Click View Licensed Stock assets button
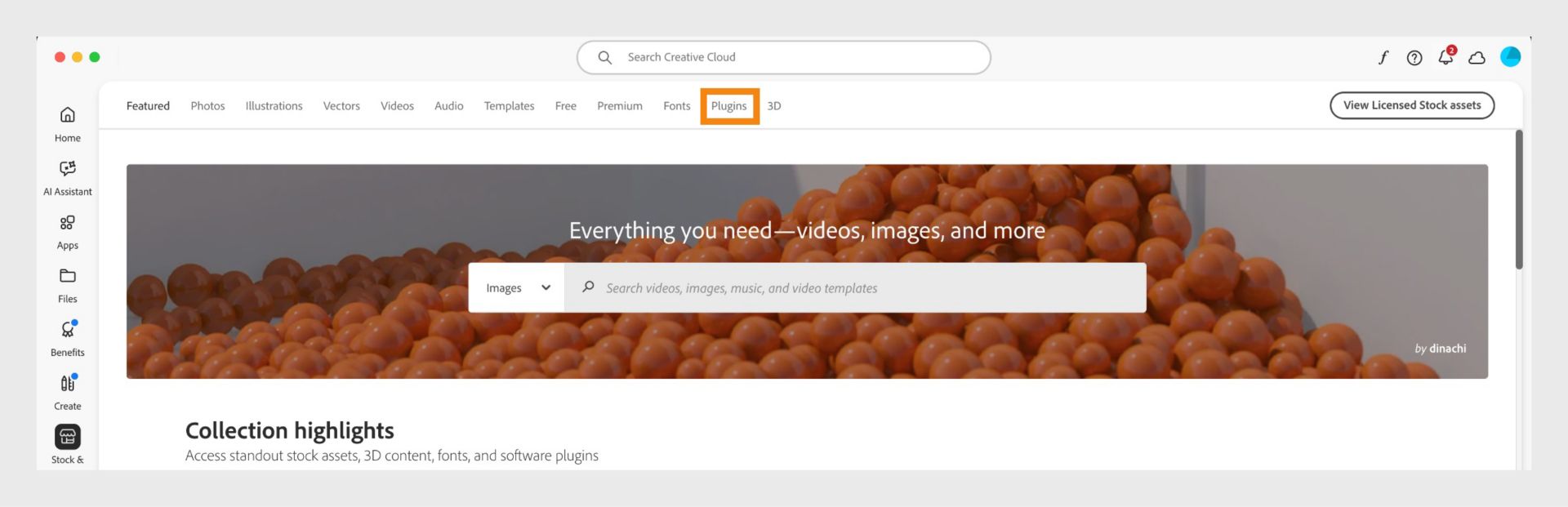1568x507 pixels. 1412,105
